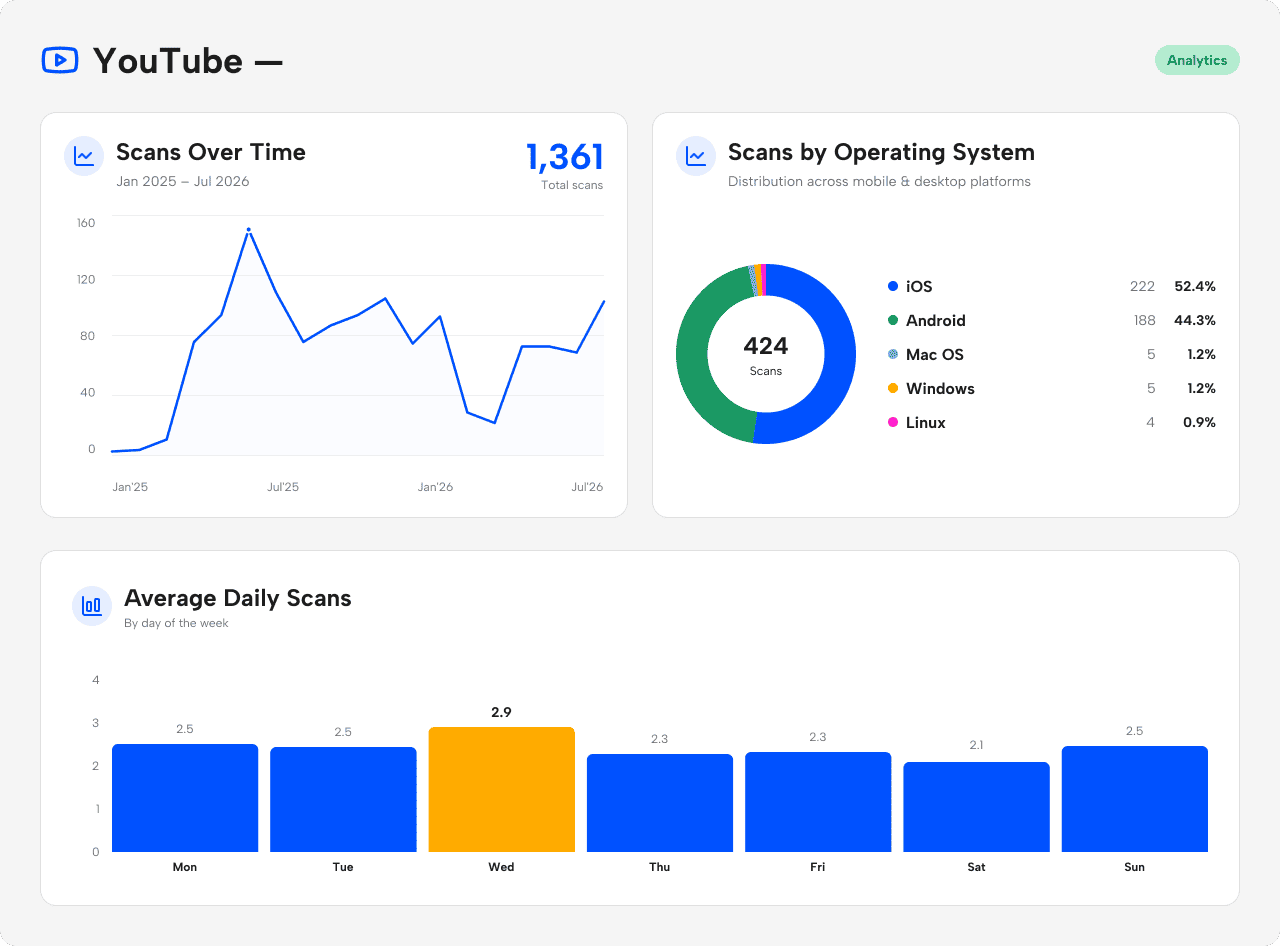Click the "44.3%" Android percentage

point(1195,320)
